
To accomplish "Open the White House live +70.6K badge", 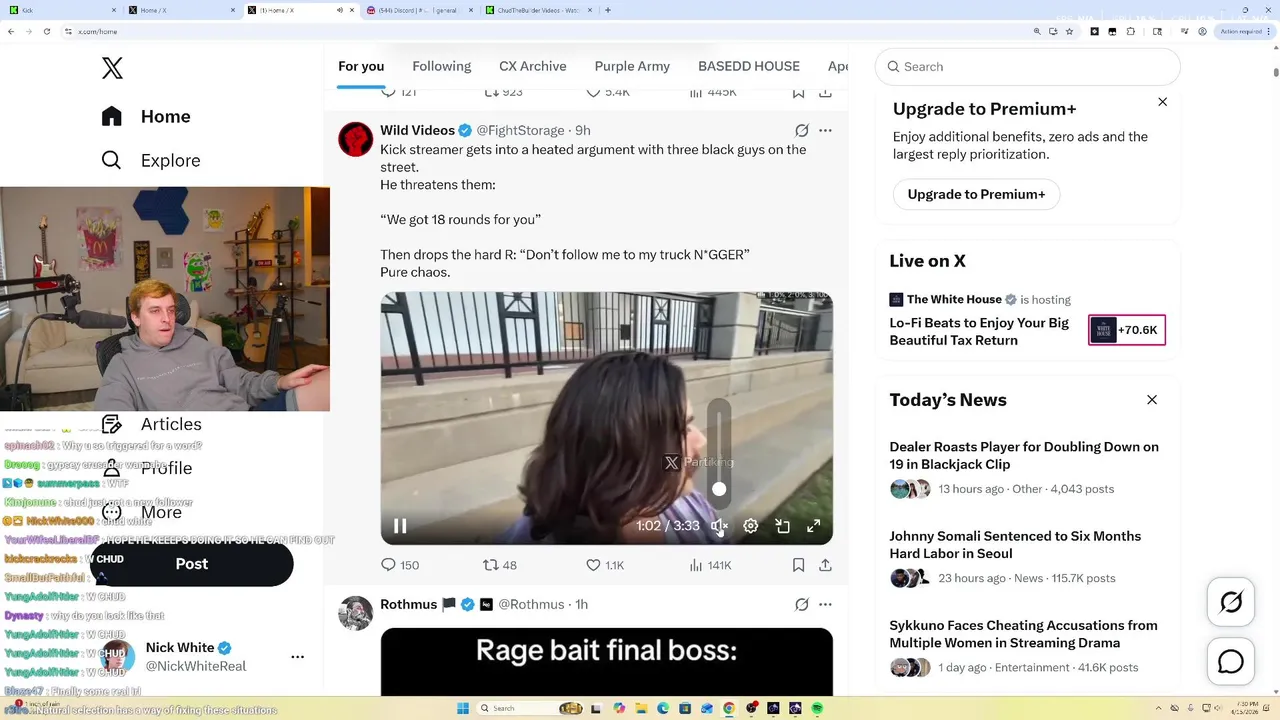I will click(1127, 330).
